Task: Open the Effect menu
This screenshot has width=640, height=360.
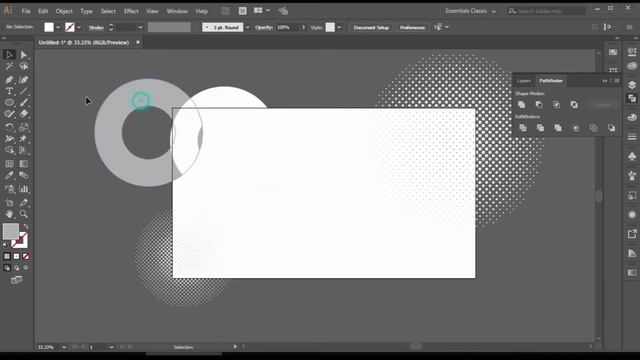Action: 131,11
